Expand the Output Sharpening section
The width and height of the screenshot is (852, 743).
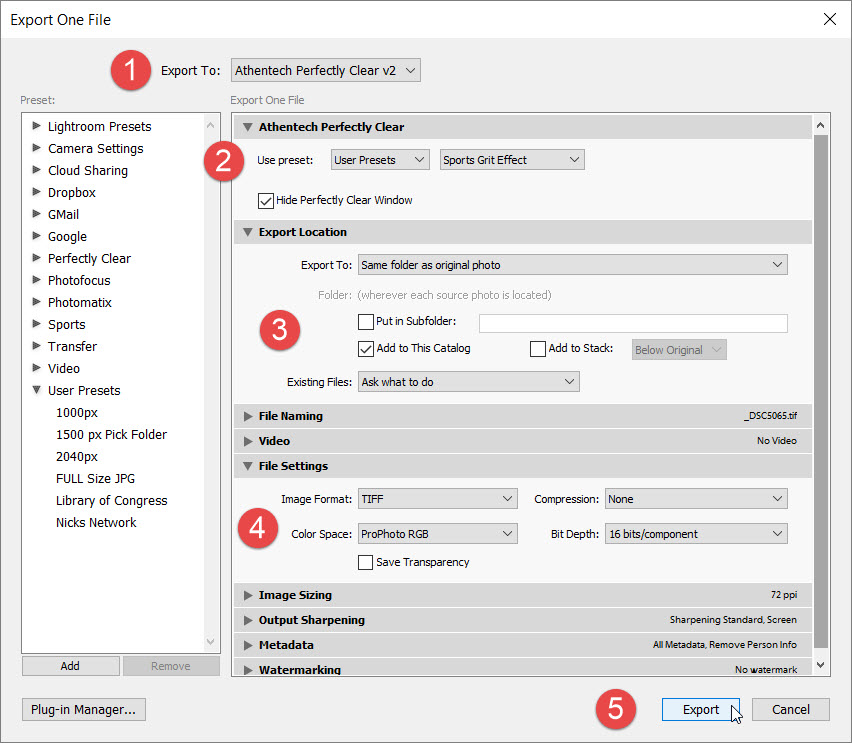point(248,620)
